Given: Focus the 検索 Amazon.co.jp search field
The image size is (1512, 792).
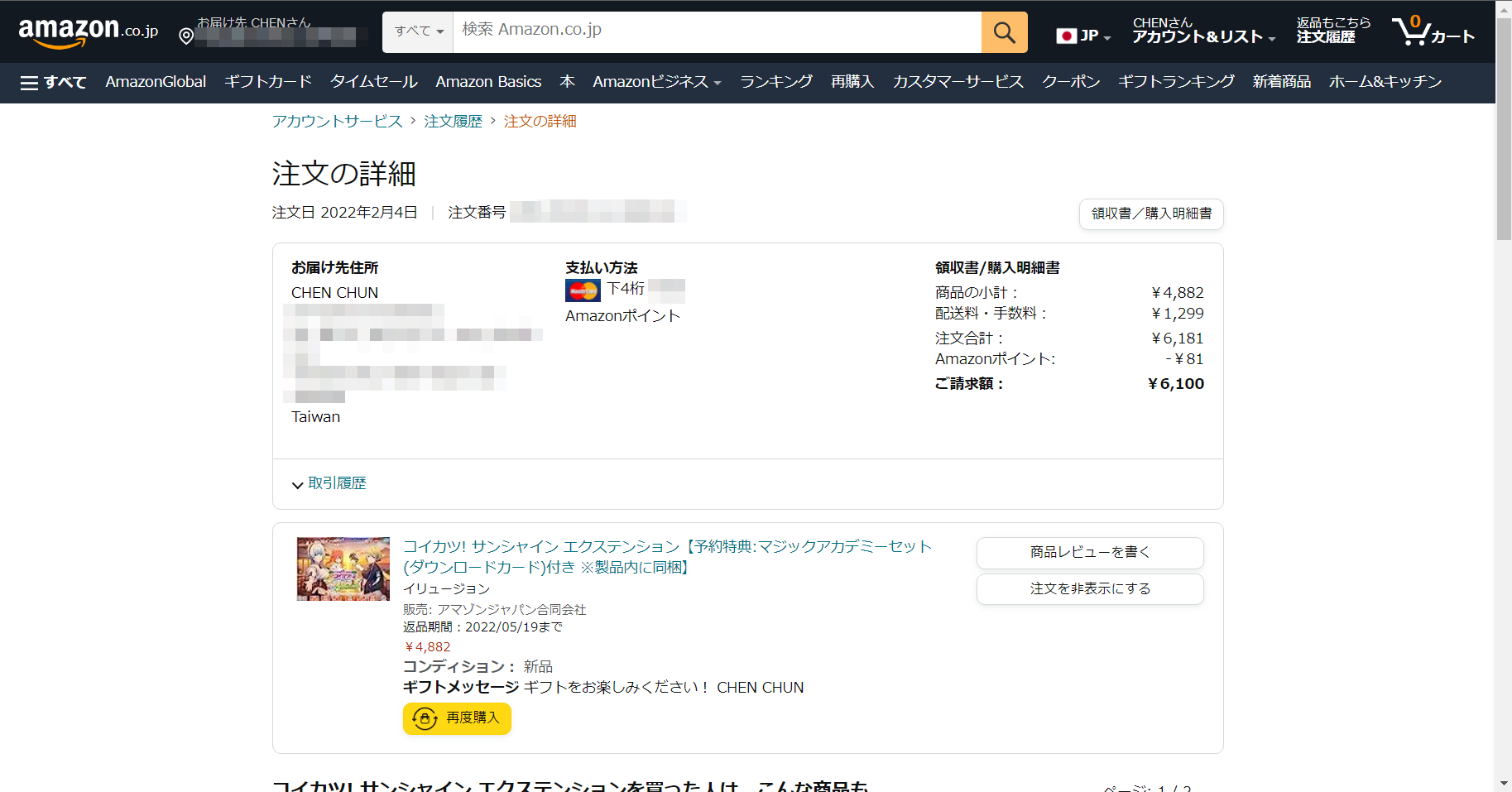Looking at the screenshot, I should 716,31.
